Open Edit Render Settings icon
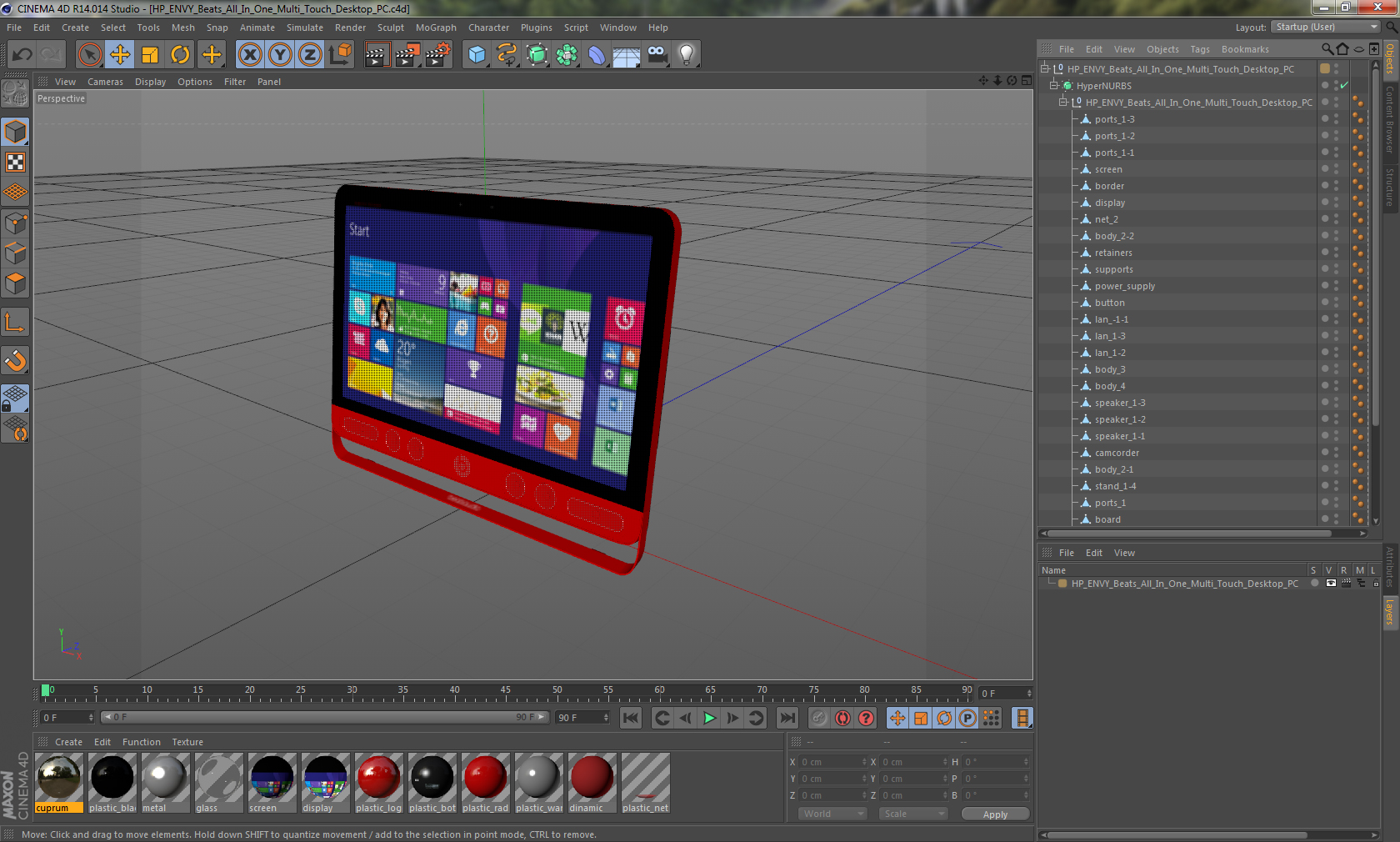The width and height of the screenshot is (1400, 842). pos(437,55)
